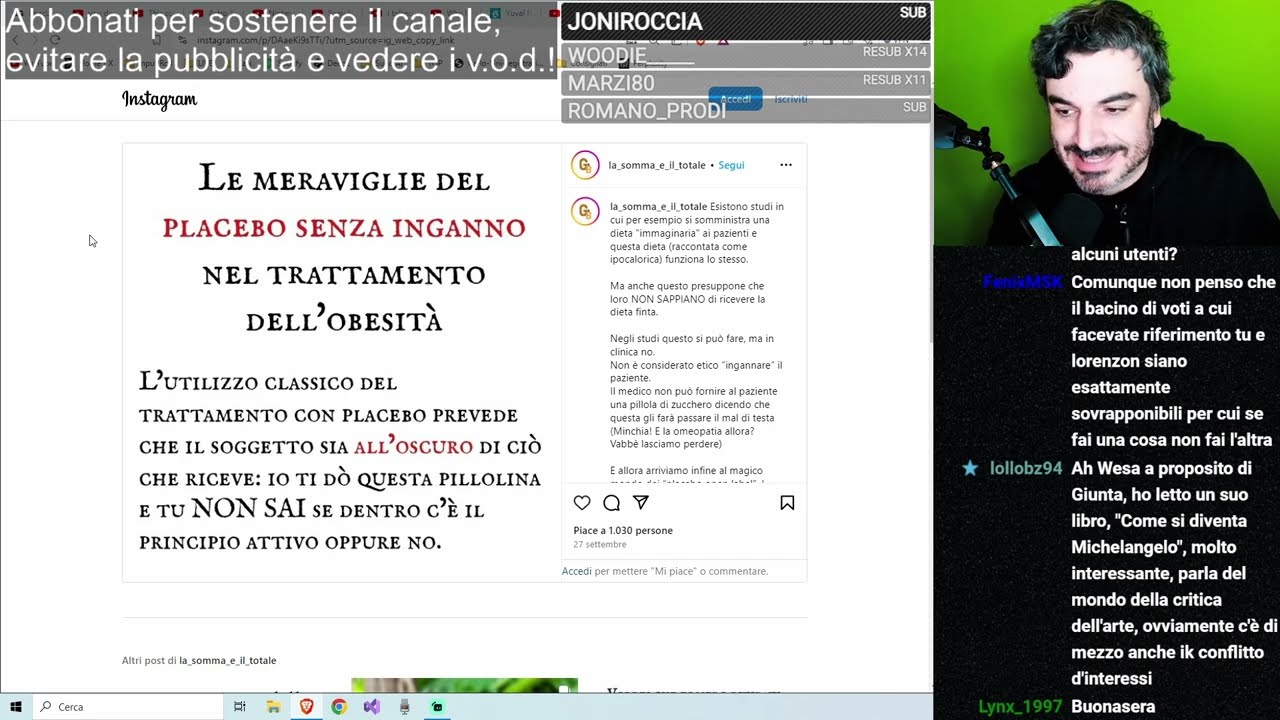1280x720 pixels.
Task: Click FenixMSK username in chat
Action: [1022, 282]
